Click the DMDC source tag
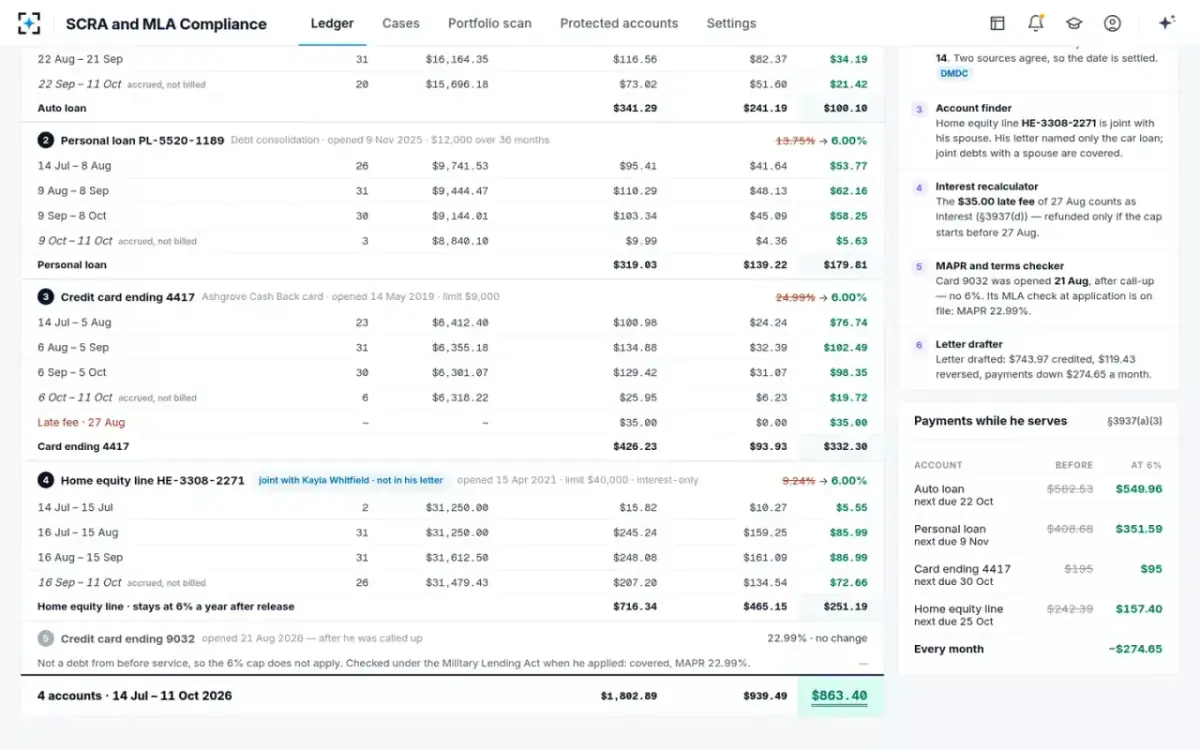 click(x=953, y=73)
